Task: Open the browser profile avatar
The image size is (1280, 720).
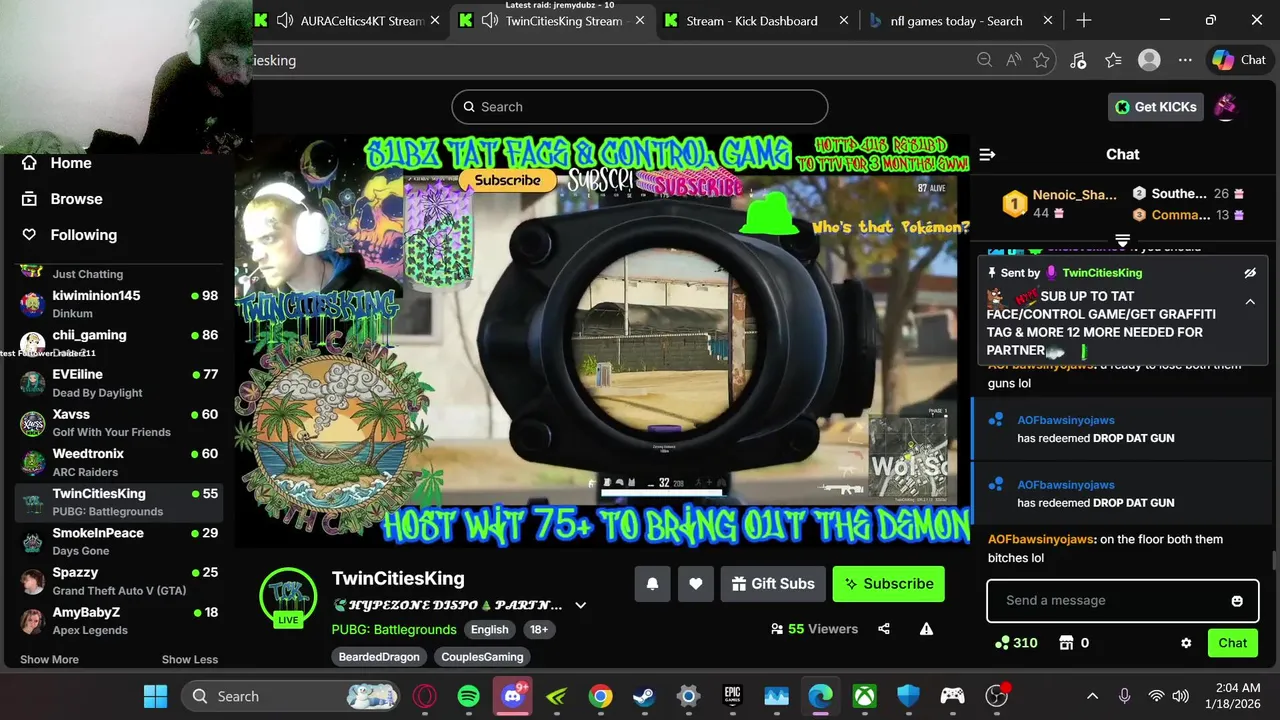Action: (1149, 60)
